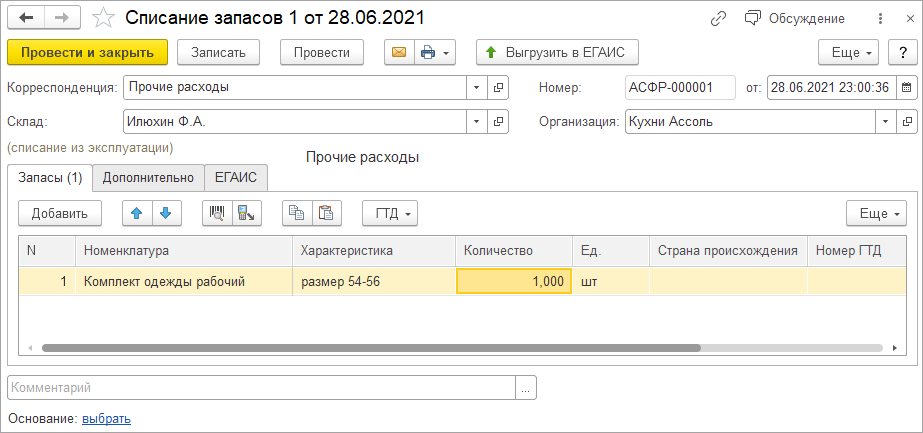Screen dimensions: 923x433
Task: Click the Провести button
Action: pyautogui.click(x=322, y=52)
